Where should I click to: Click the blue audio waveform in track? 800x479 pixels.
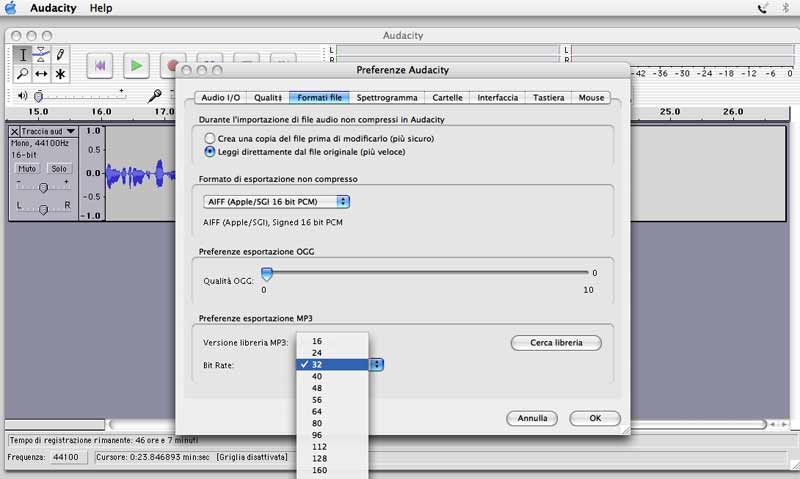tap(140, 174)
